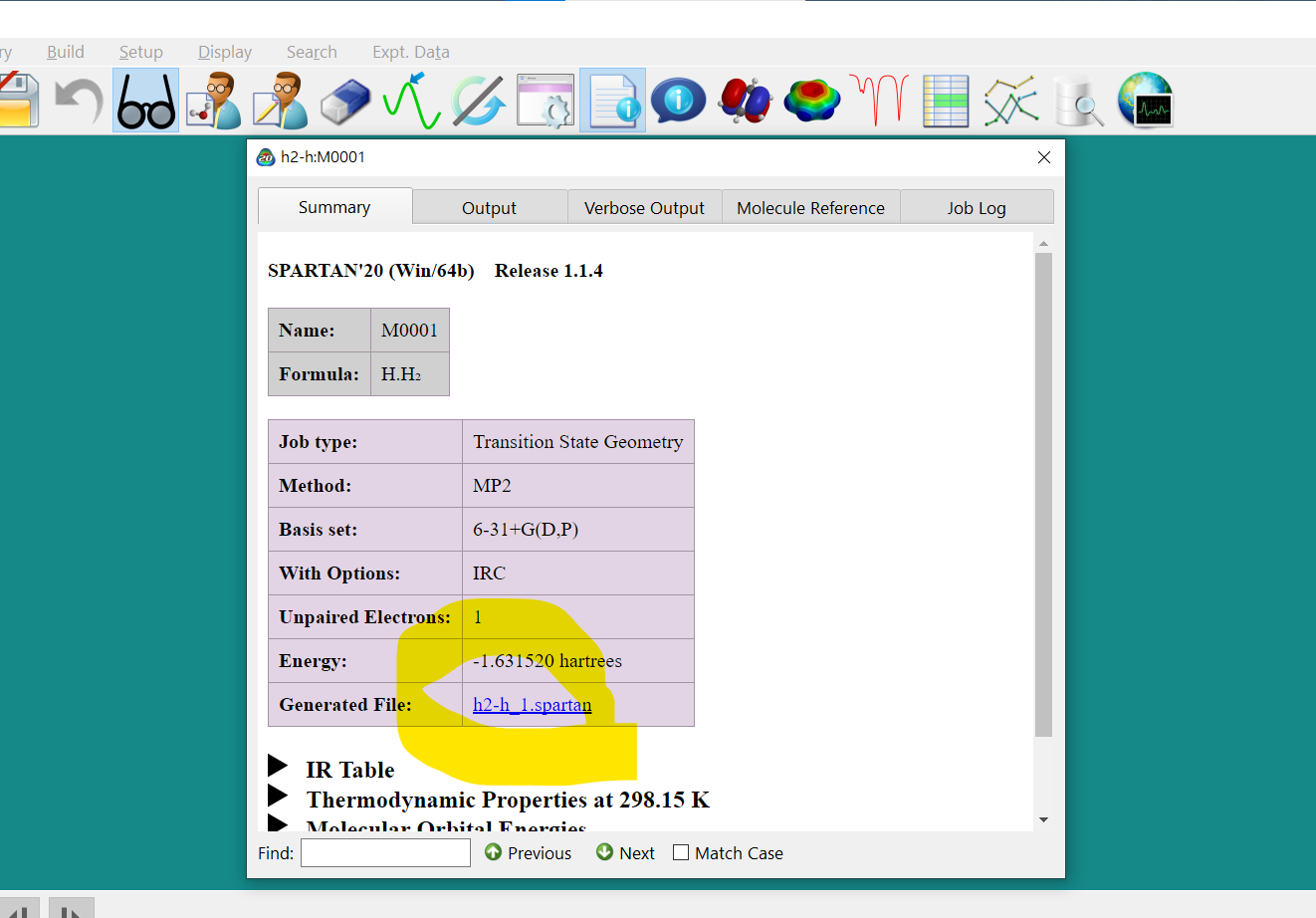Click the scrollbar up arrow
Image resolution: width=1316 pixels, height=918 pixels.
point(1043,243)
